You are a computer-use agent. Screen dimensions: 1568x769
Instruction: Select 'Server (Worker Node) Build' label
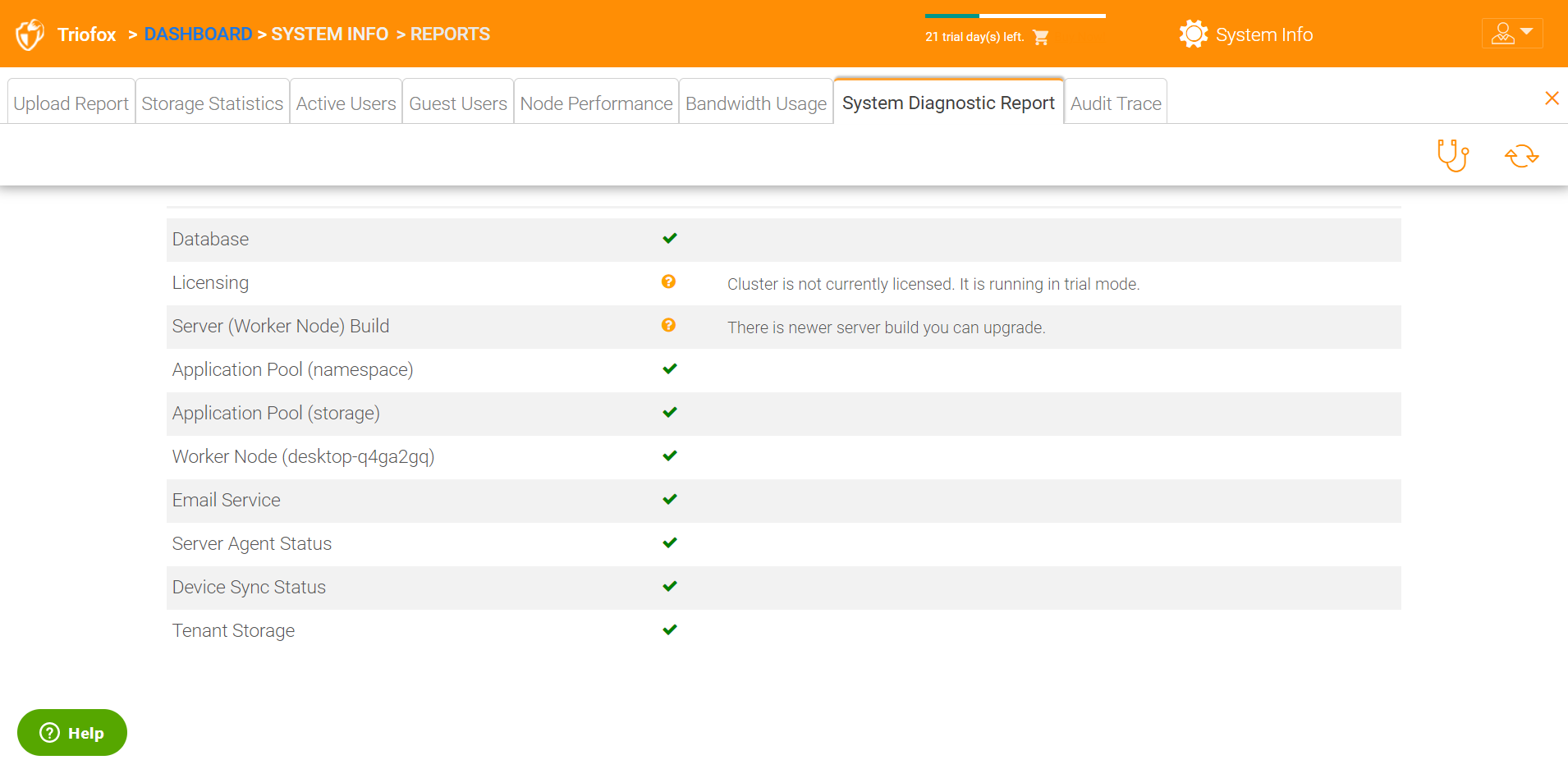(x=281, y=326)
